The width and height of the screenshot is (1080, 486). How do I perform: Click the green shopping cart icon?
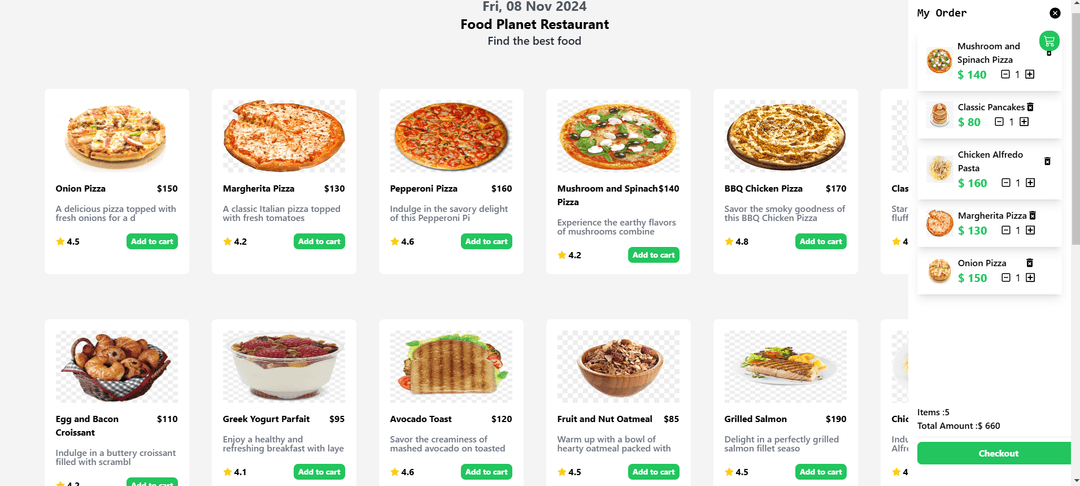[x=1049, y=41]
